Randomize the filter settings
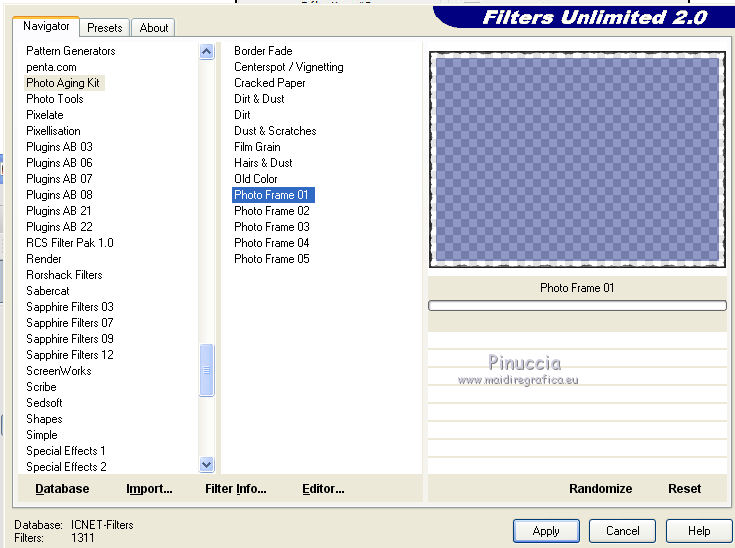 point(600,488)
